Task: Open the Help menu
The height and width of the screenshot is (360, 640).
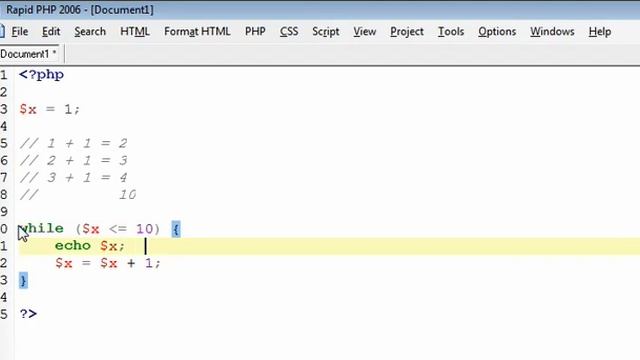Action: click(600, 32)
